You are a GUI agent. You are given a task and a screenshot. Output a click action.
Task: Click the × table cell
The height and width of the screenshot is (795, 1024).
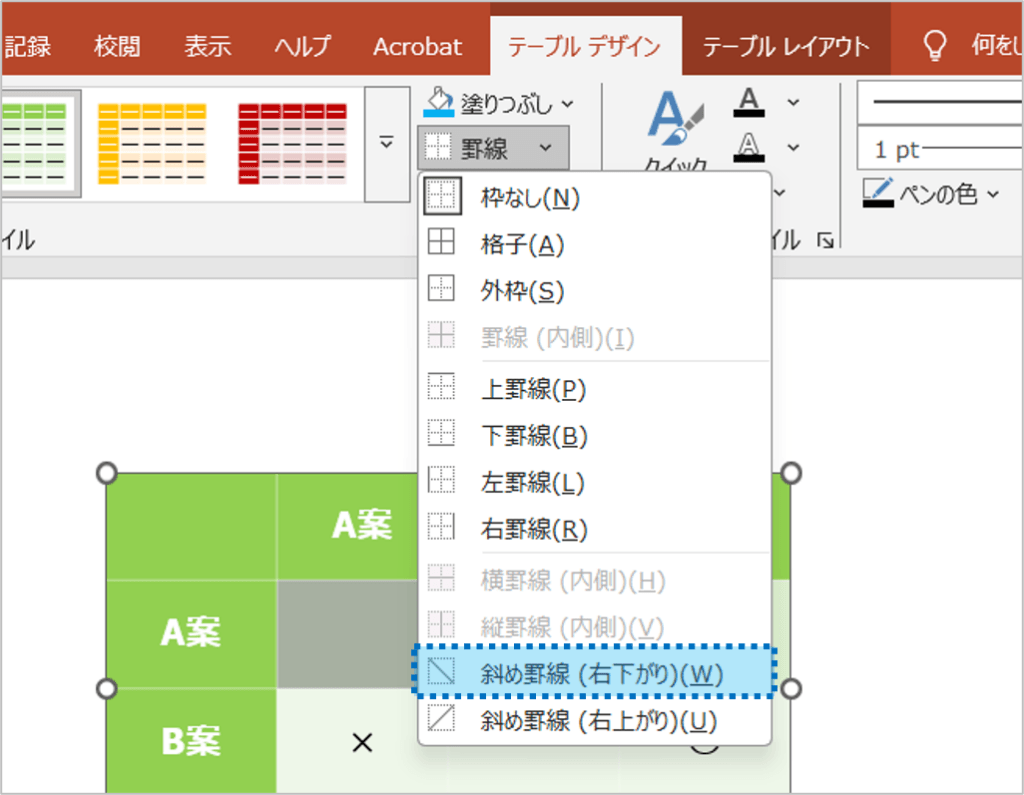click(x=362, y=742)
